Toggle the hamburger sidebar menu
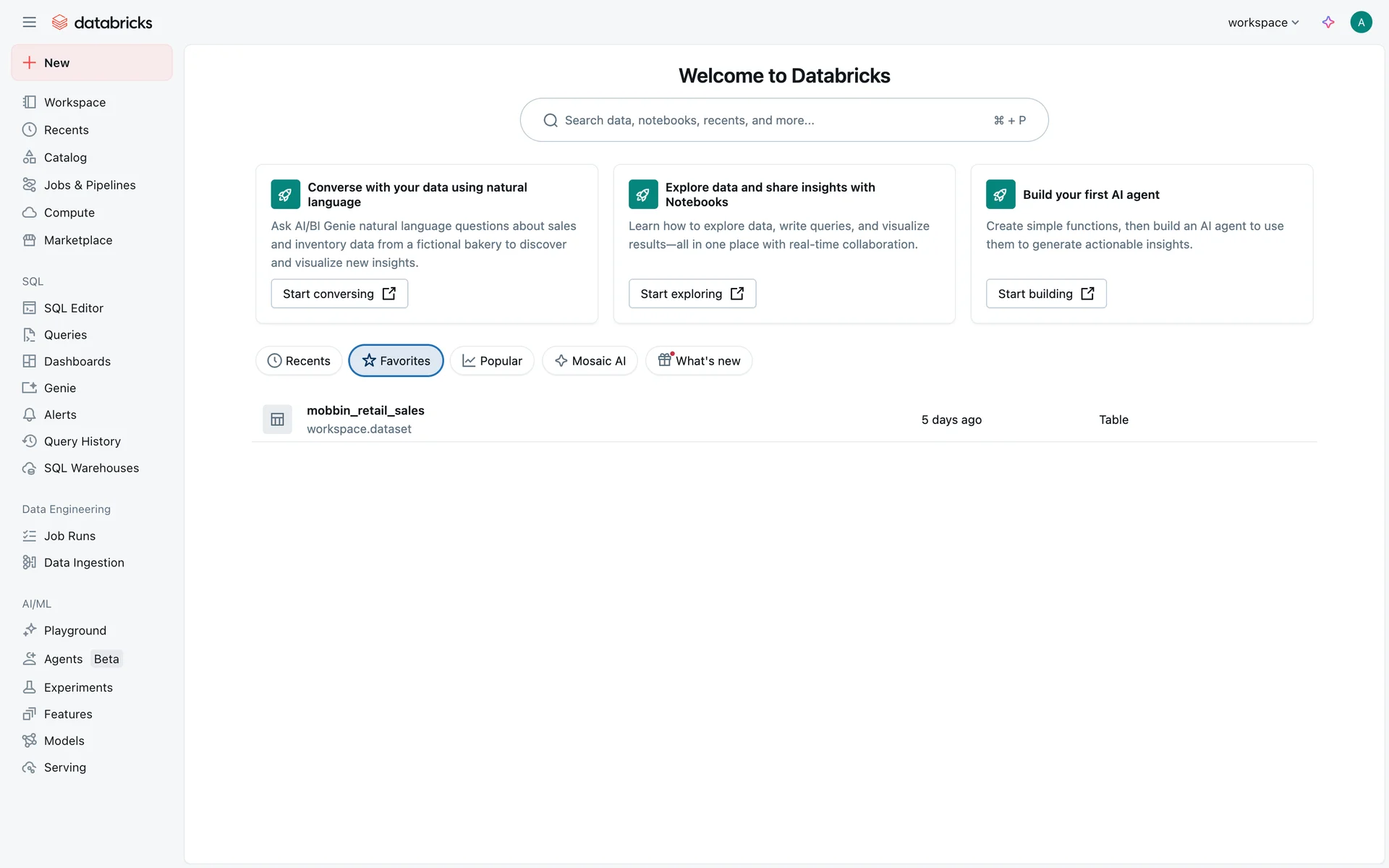Viewport: 1389px width, 868px height. coord(29,22)
